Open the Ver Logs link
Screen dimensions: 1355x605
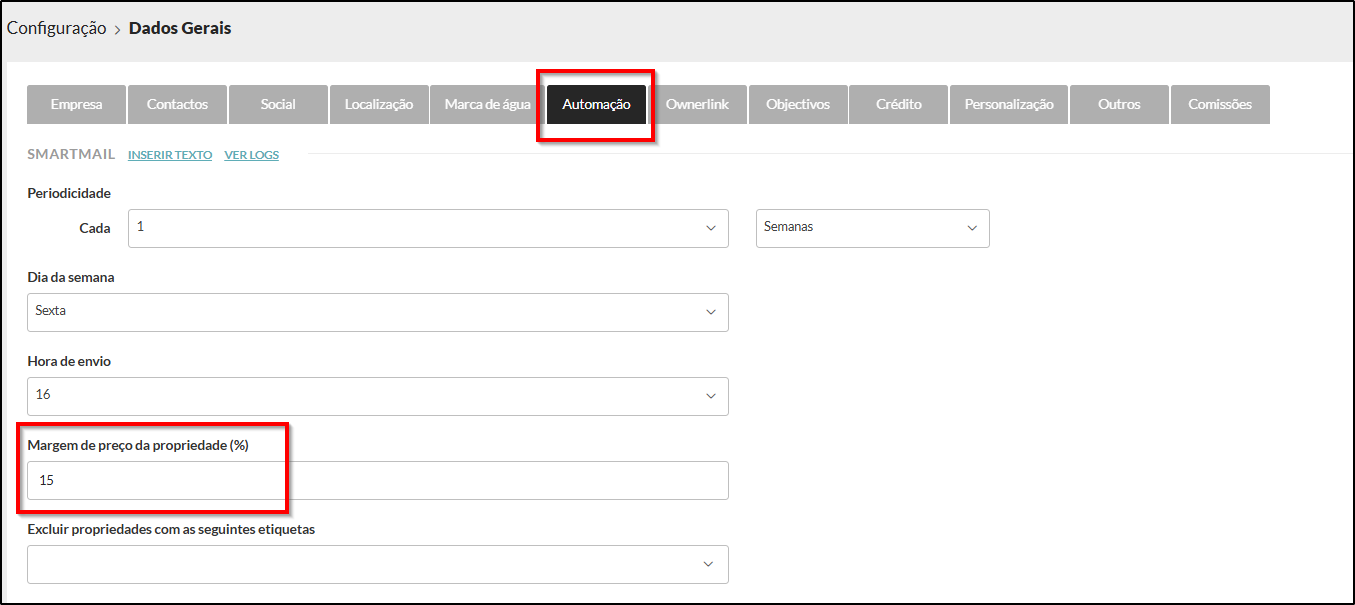pos(251,155)
